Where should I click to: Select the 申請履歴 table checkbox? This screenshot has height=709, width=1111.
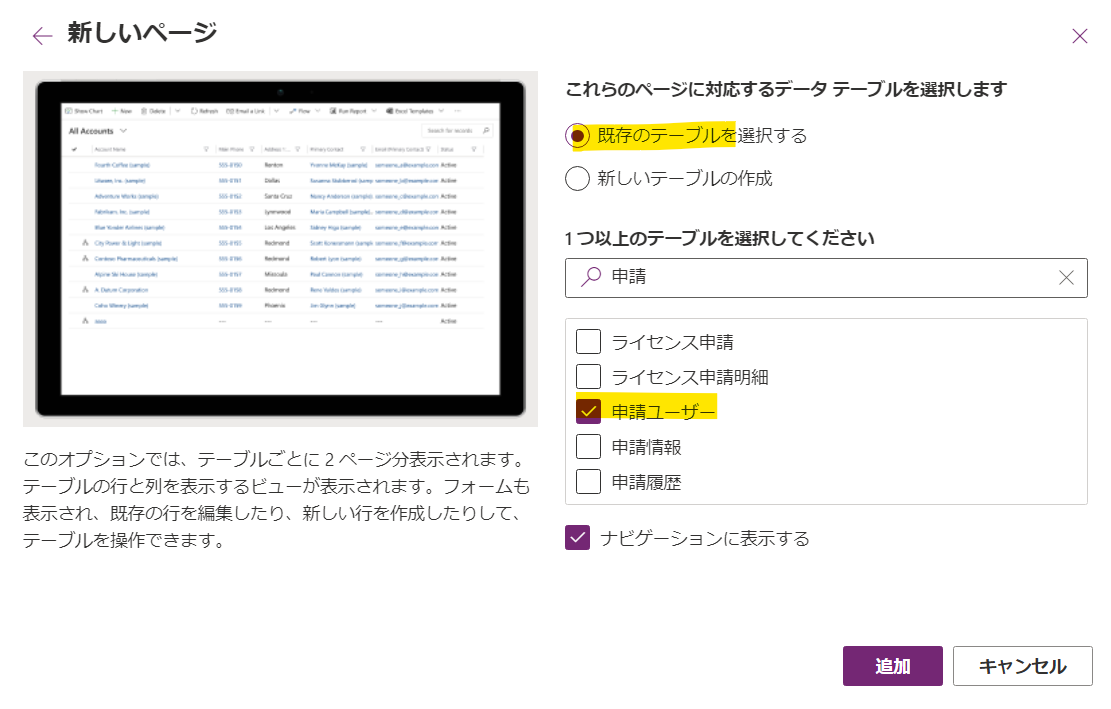588,482
